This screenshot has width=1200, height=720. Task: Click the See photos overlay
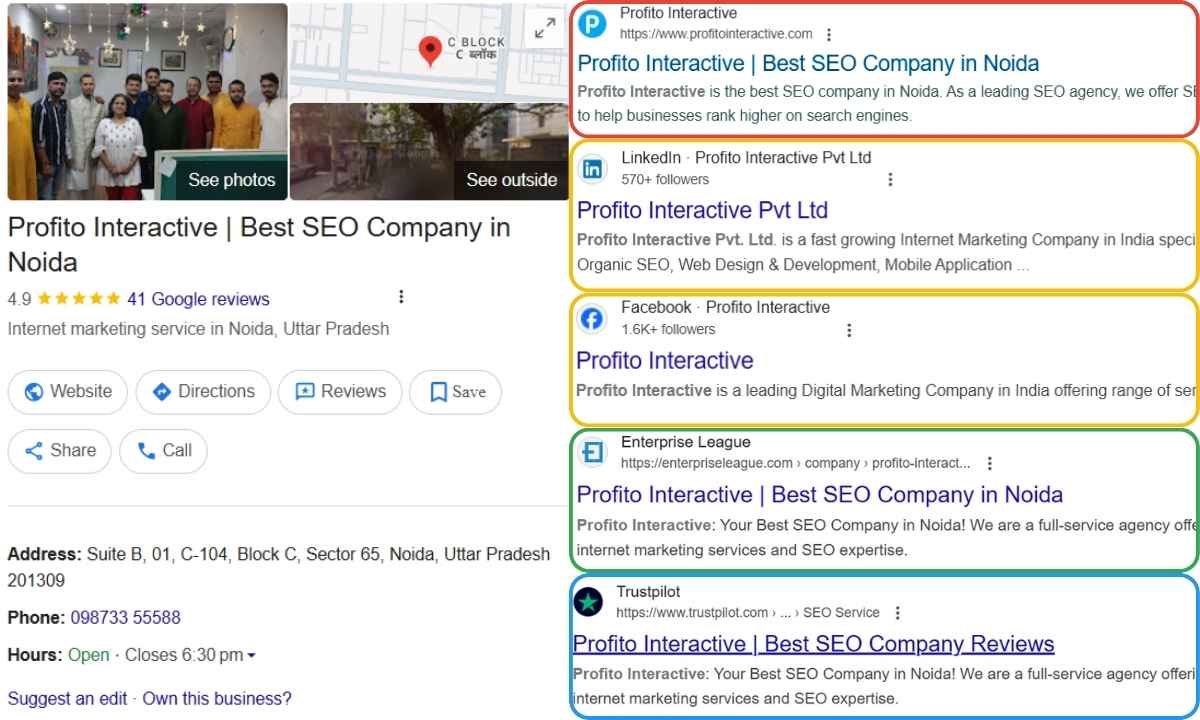pyautogui.click(x=231, y=180)
